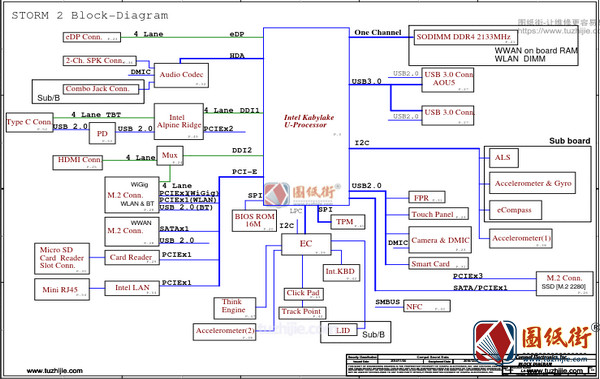600x379 pixels.
Task: Click the Card Reader block
Action: pyautogui.click(x=132, y=257)
